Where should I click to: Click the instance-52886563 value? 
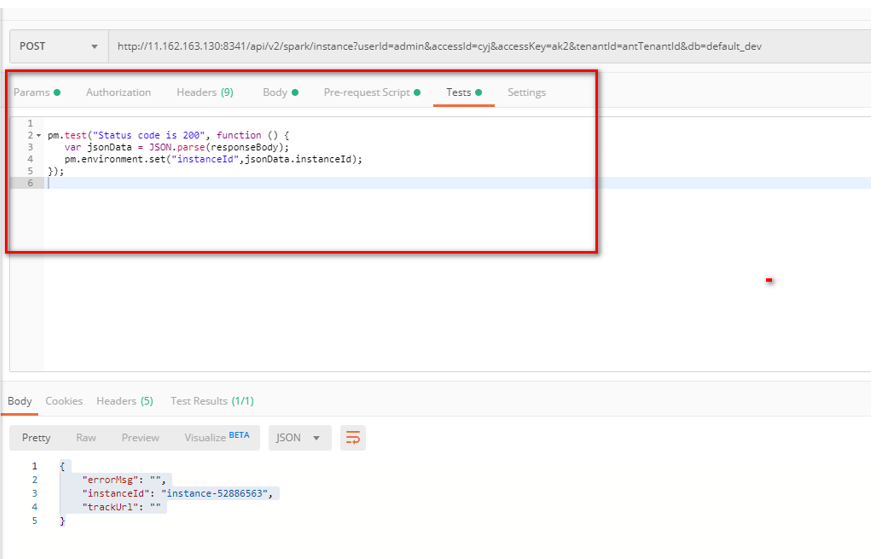coord(214,493)
